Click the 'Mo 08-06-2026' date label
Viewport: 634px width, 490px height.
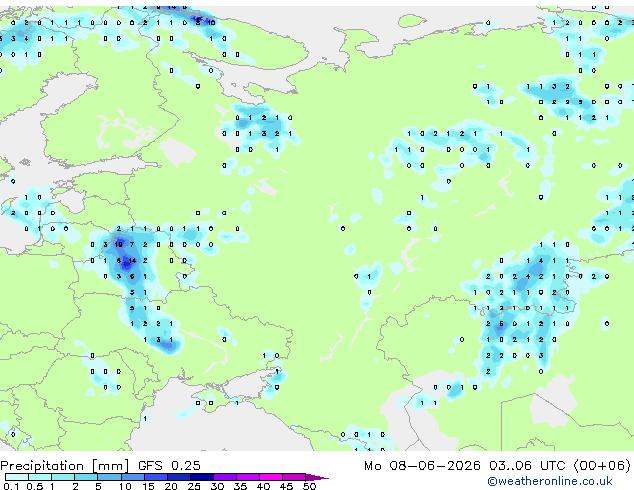coord(422,466)
